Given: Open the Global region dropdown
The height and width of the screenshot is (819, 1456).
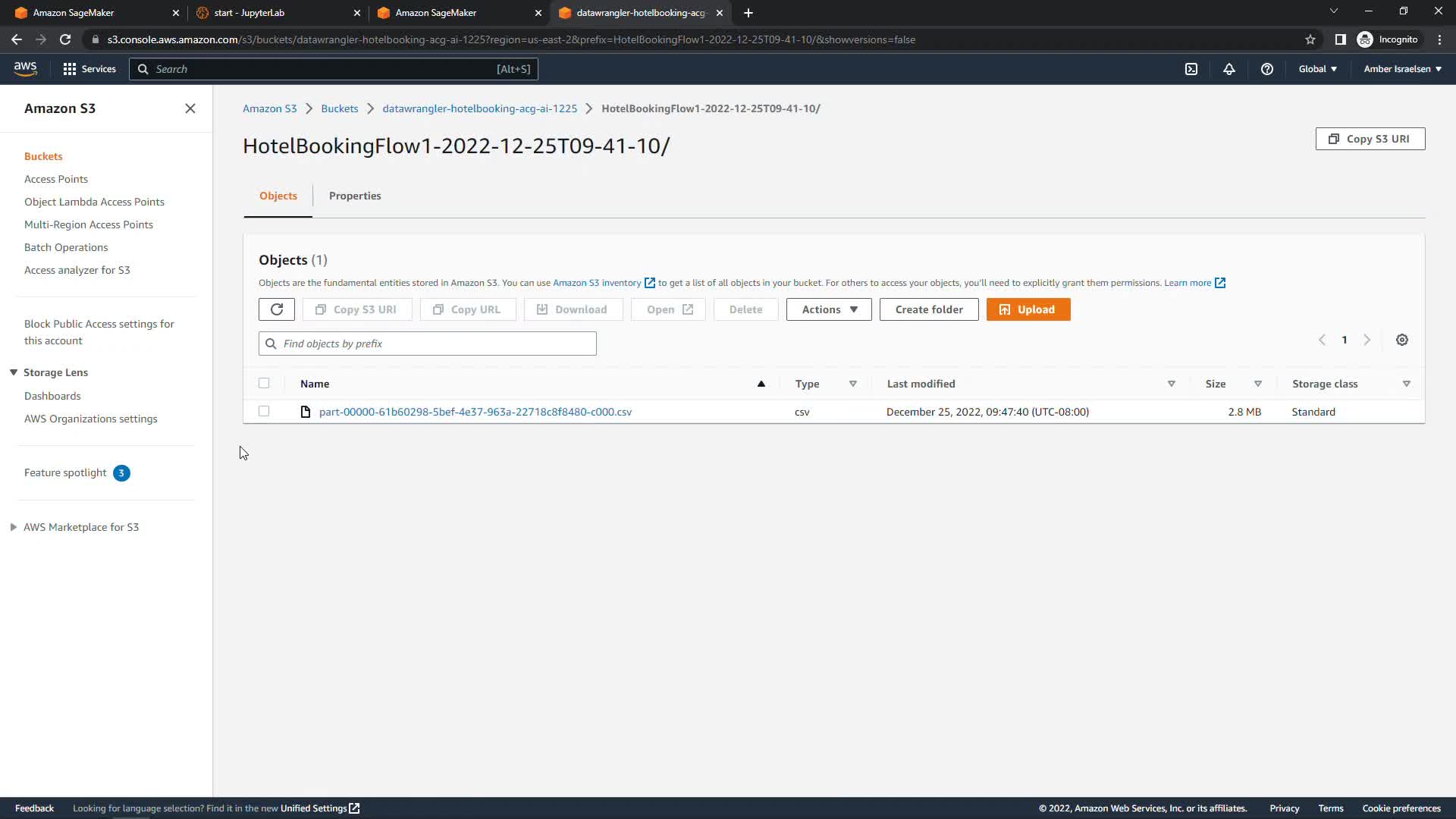Looking at the screenshot, I should 1317,69.
